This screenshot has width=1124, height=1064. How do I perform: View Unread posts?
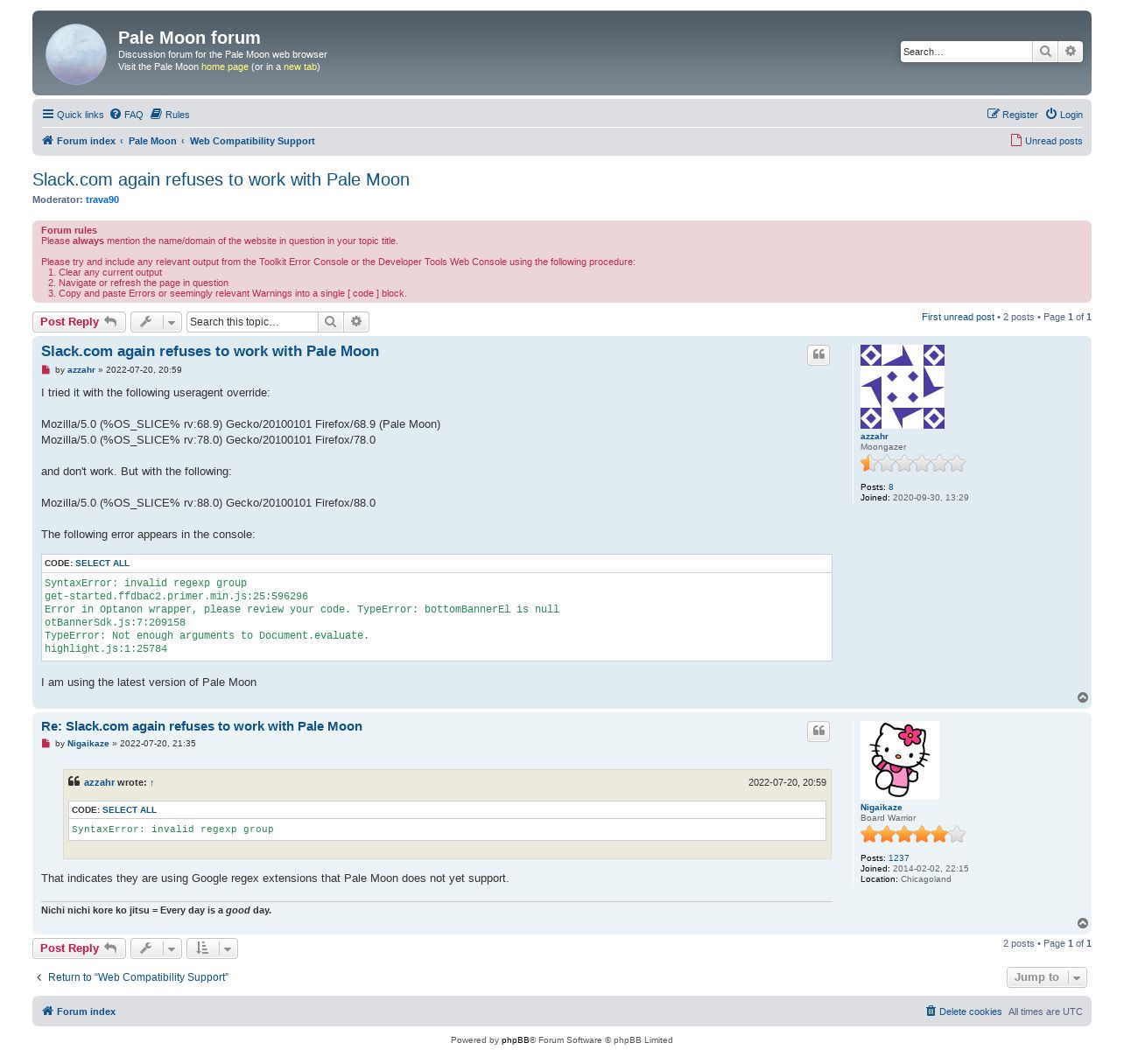tap(1047, 141)
